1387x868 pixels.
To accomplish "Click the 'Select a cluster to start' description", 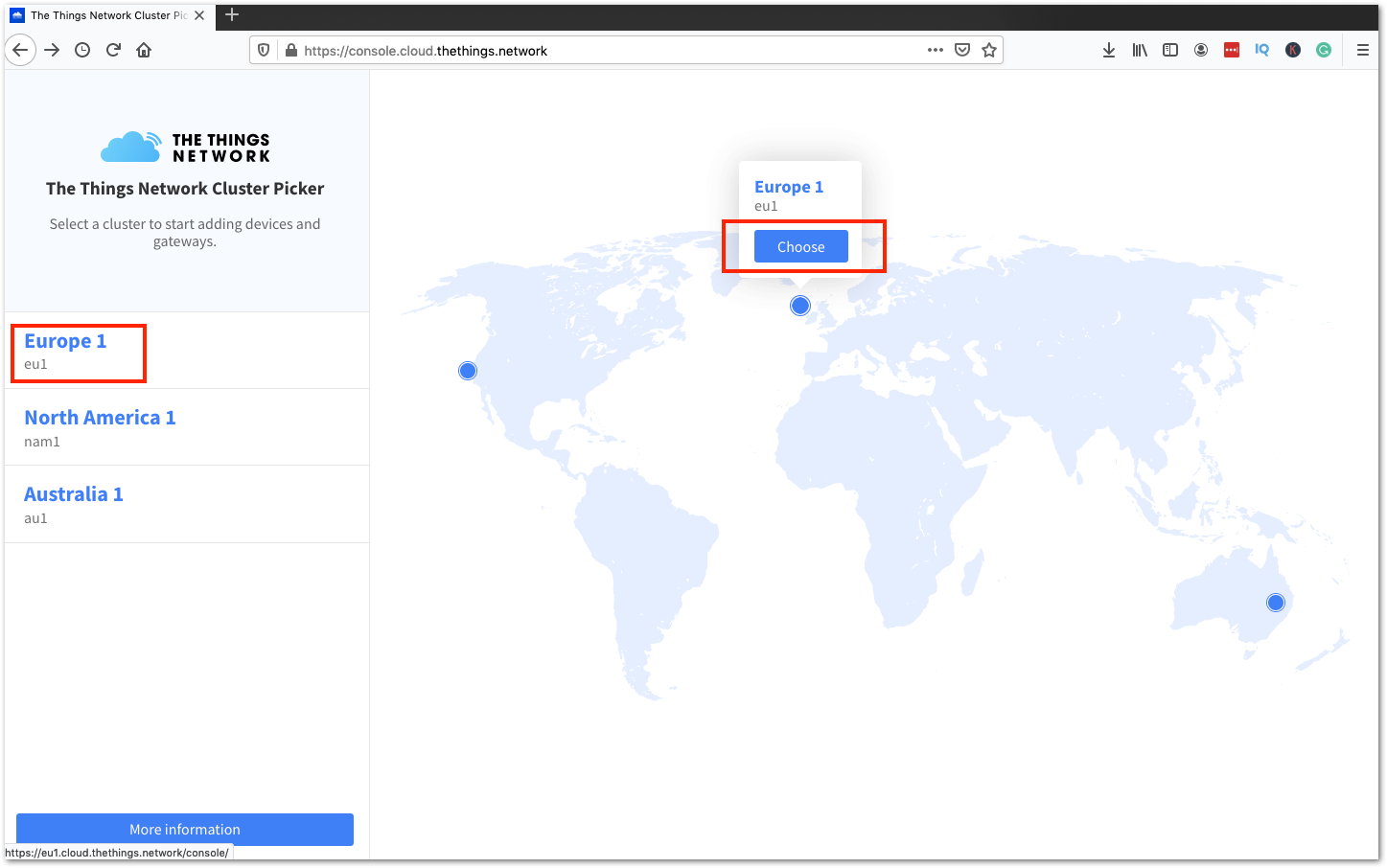I will click(x=185, y=233).
